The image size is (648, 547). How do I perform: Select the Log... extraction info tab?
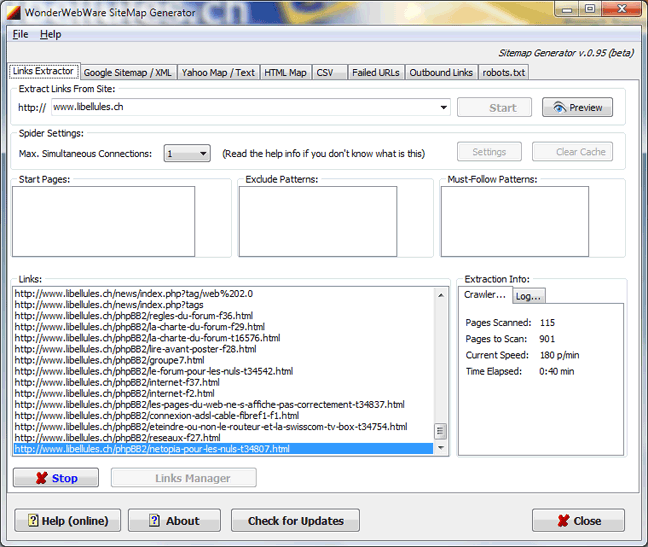[x=529, y=296]
